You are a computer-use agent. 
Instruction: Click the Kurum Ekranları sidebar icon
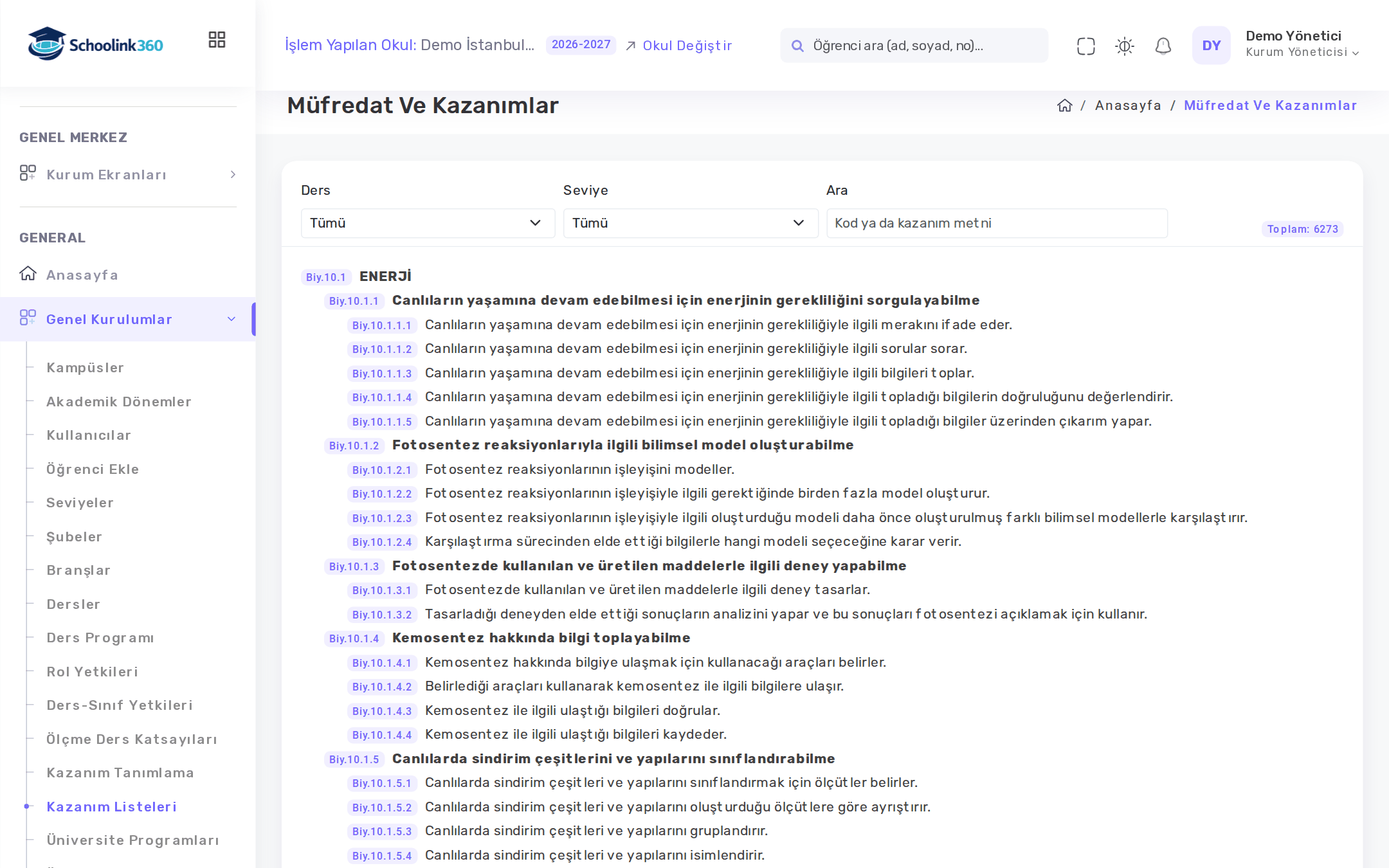[x=28, y=173]
